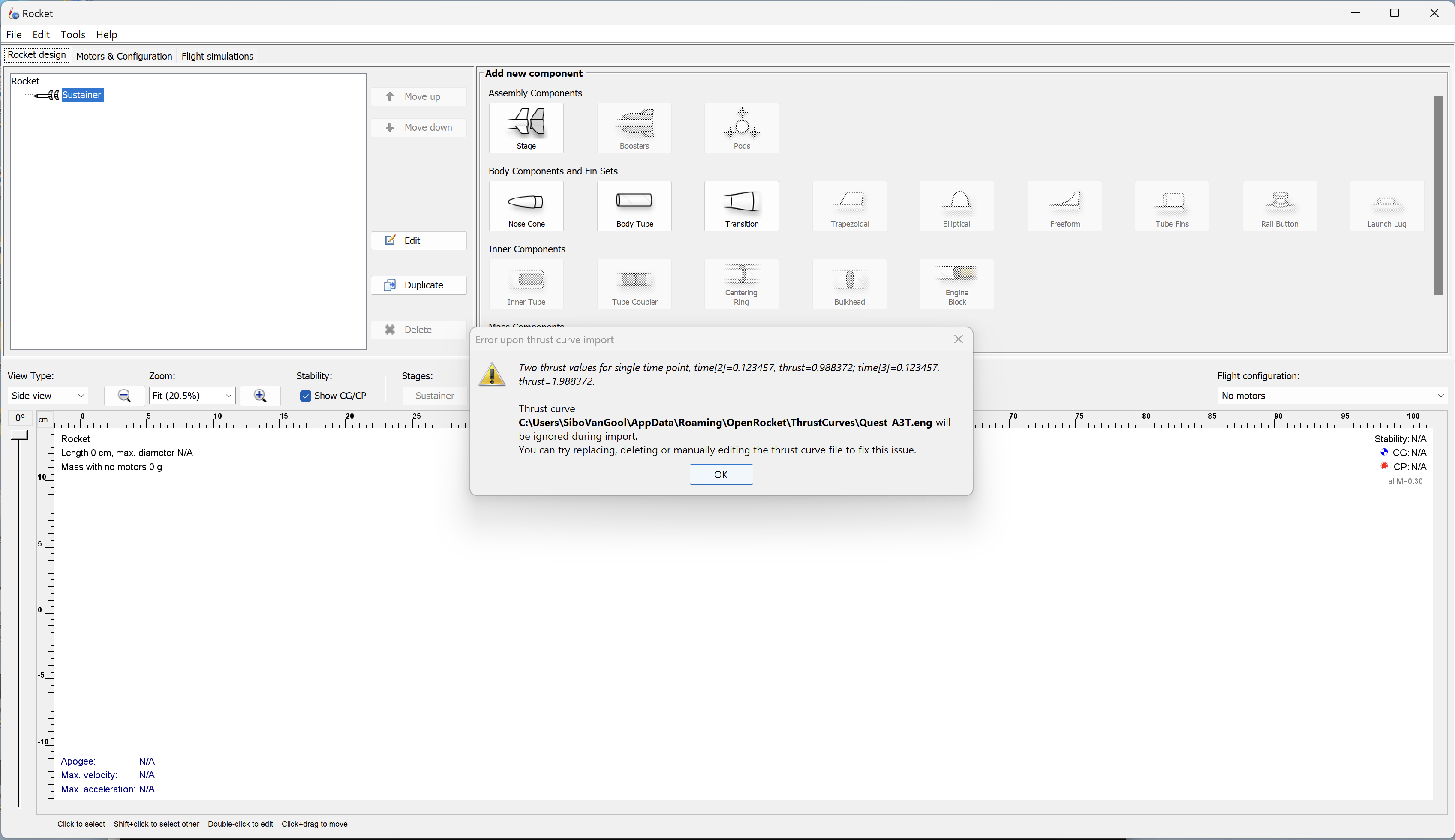This screenshot has width=1455, height=840.
Task: Click the Duplicate component button
Action: click(x=418, y=285)
